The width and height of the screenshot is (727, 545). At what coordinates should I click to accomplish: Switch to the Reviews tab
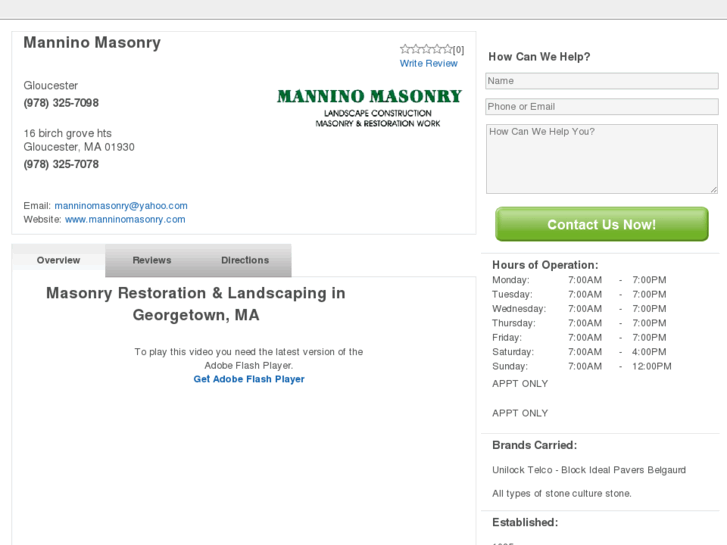click(152, 260)
